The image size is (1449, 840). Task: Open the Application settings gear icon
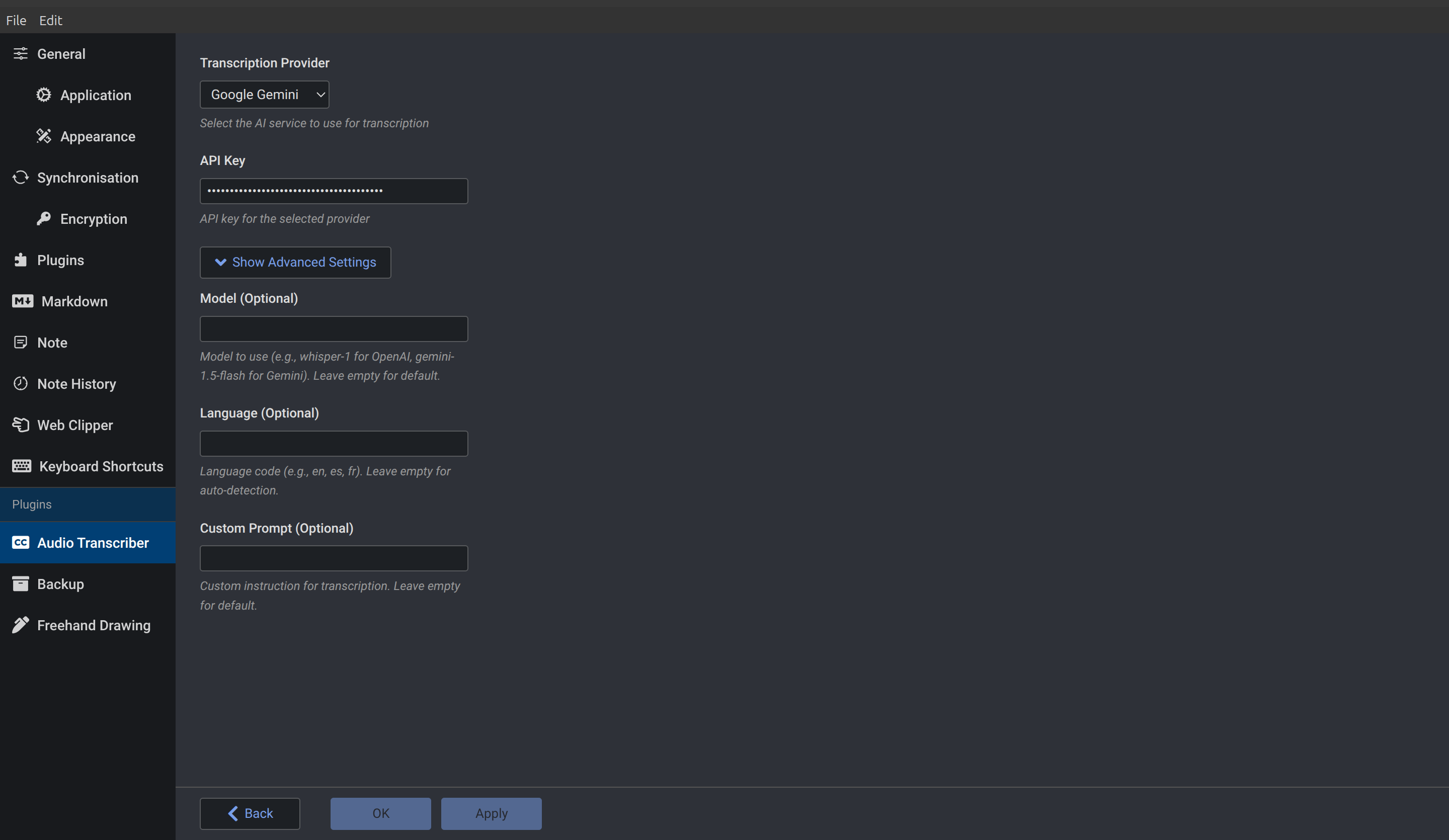pyautogui.click(x=44, y=95)
